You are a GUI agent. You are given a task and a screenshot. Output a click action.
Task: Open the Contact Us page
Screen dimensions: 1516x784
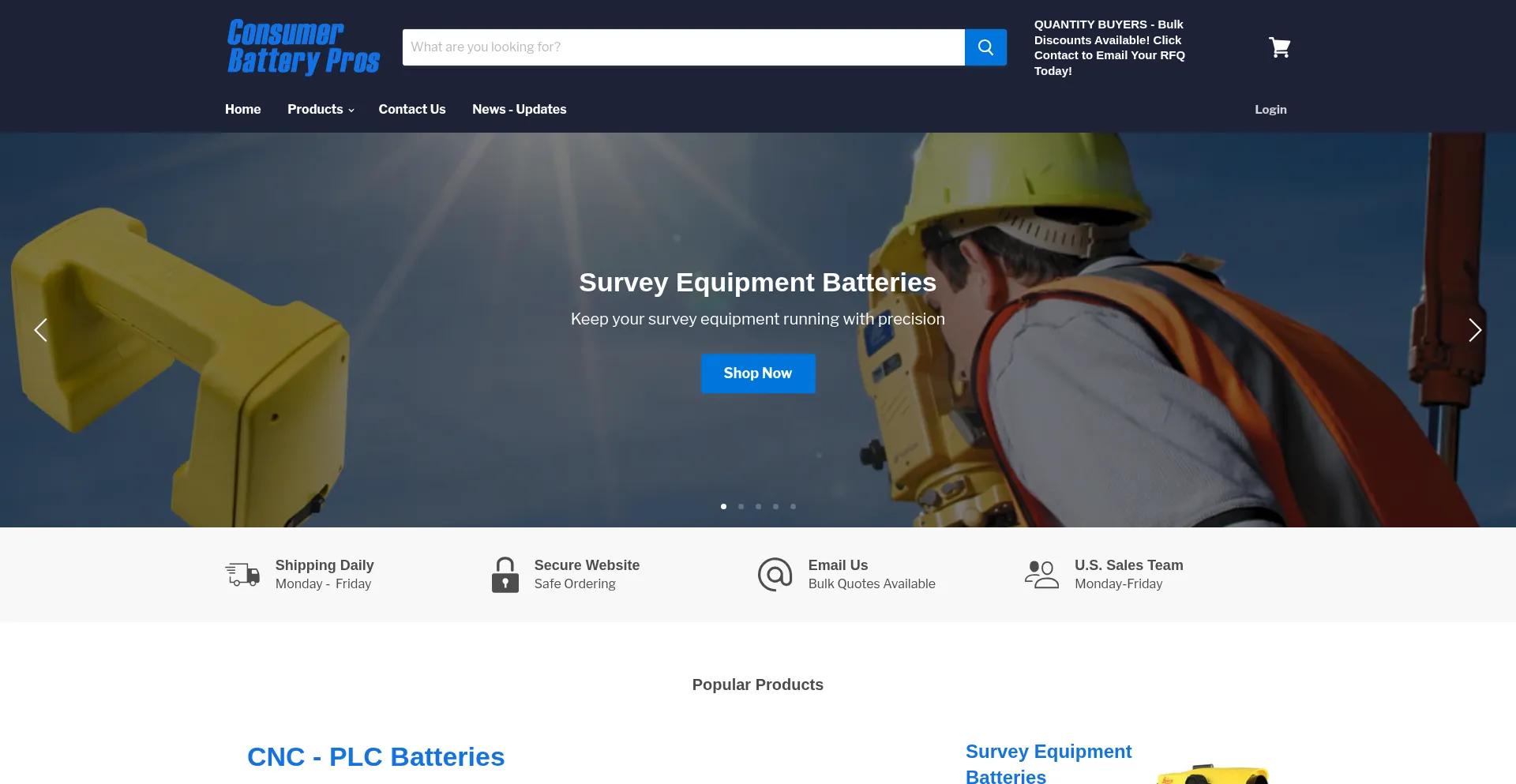pyautogui.click(x=412, y=109)
